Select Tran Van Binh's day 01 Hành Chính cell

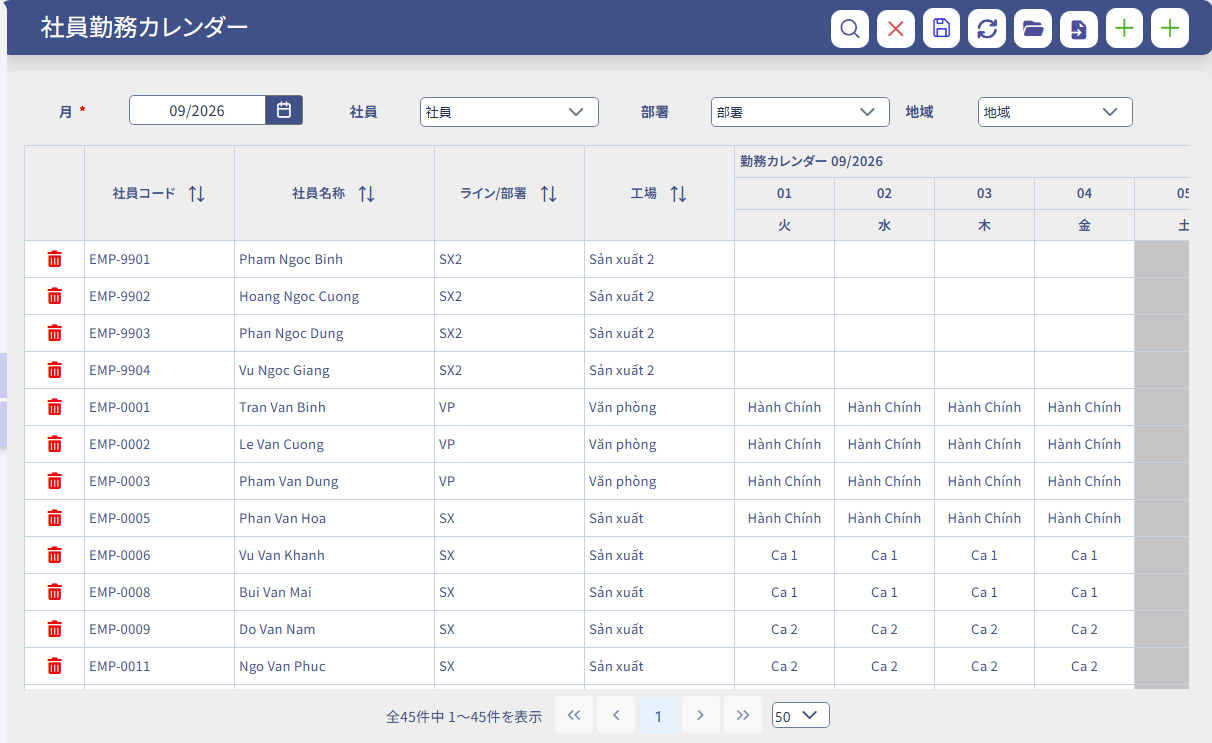(785, 407)
